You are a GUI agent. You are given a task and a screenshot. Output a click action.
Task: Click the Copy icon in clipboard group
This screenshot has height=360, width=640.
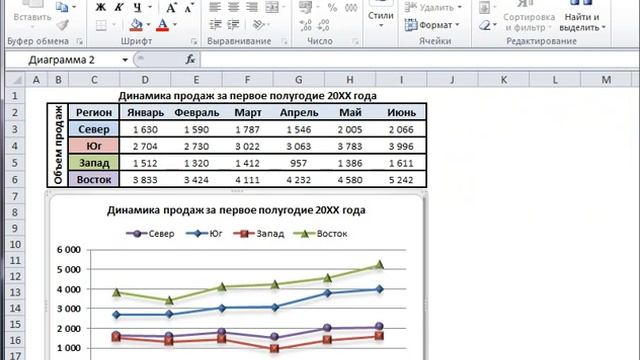62,7
